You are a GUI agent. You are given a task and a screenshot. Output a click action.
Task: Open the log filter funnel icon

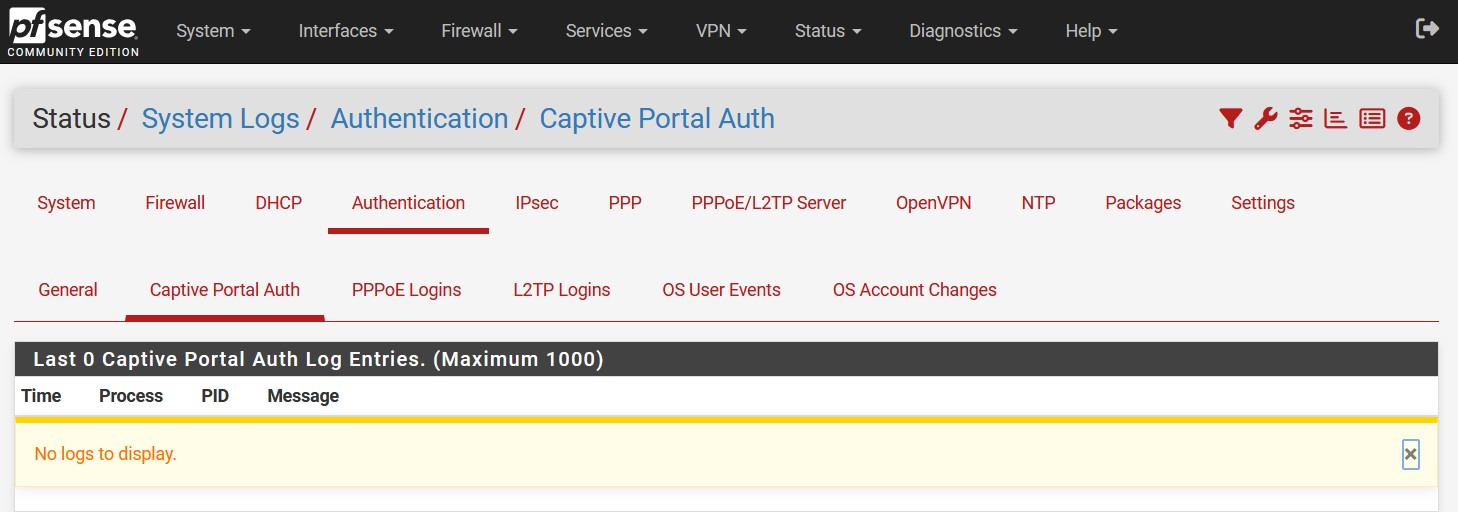(1230, 118)
